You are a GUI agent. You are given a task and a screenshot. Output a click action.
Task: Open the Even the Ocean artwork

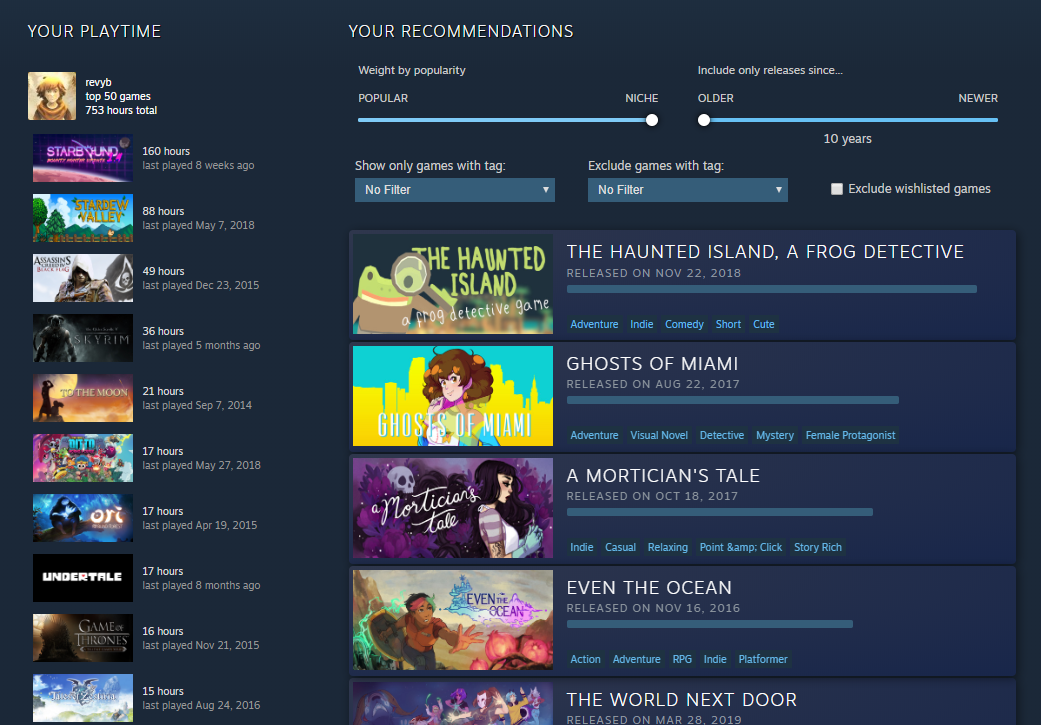(453, 619)
